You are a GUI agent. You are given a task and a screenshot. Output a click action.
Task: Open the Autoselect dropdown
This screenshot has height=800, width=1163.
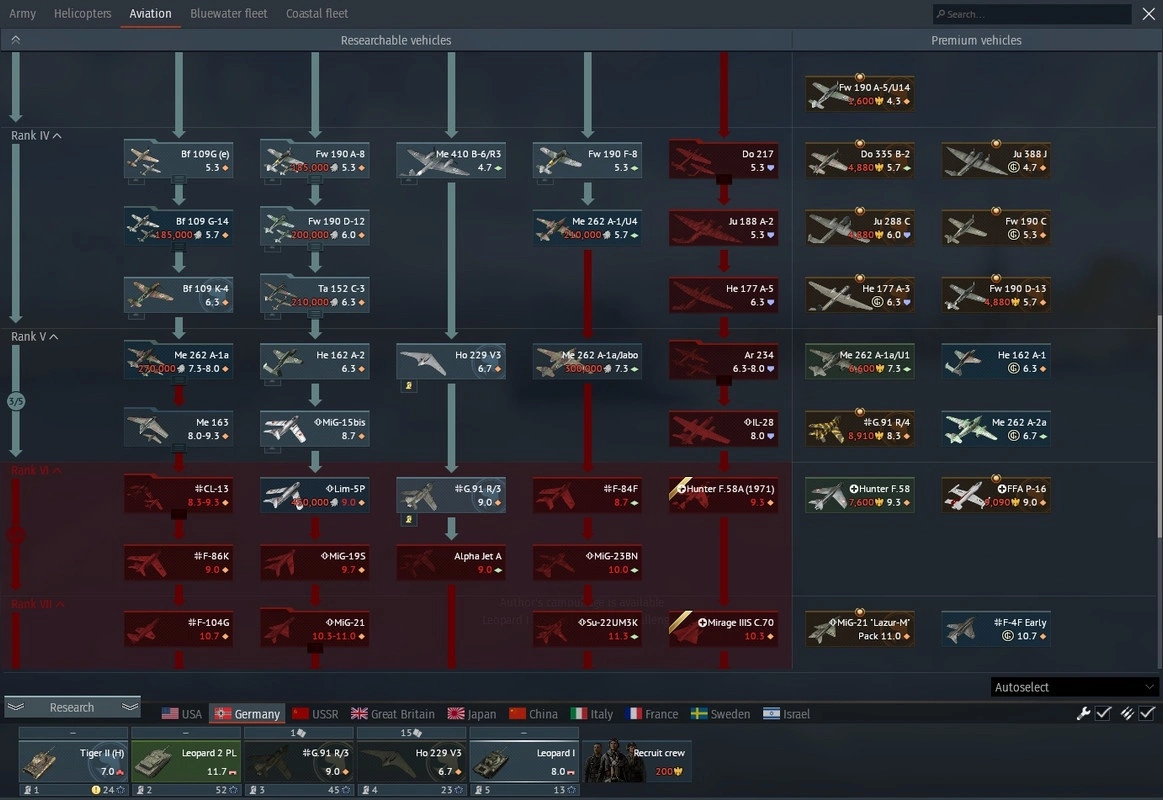click(1074, 687)
